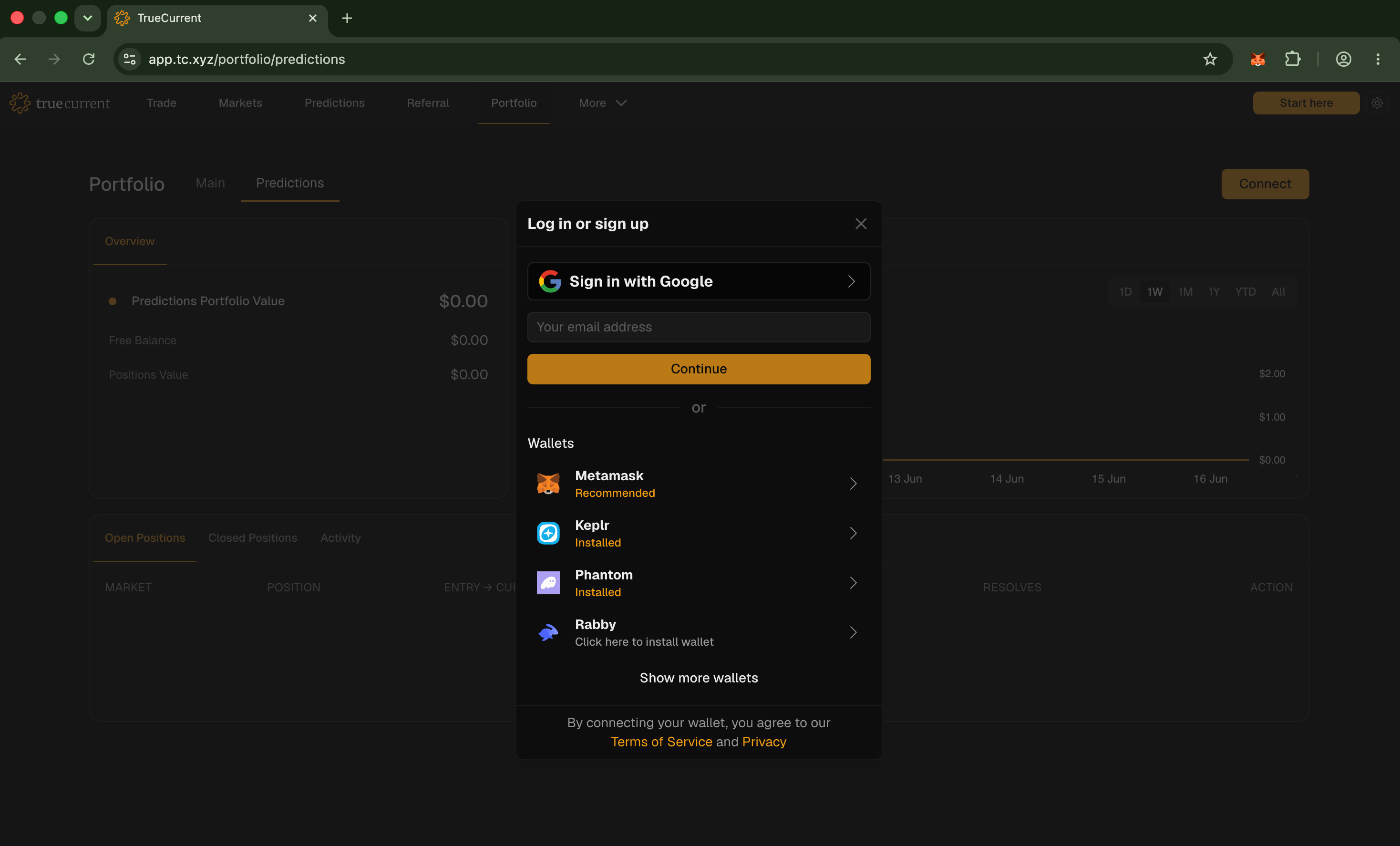This screenshot has height=846, width=1400.
Task: Expand the More menu
Action: [x=602, y=103]
